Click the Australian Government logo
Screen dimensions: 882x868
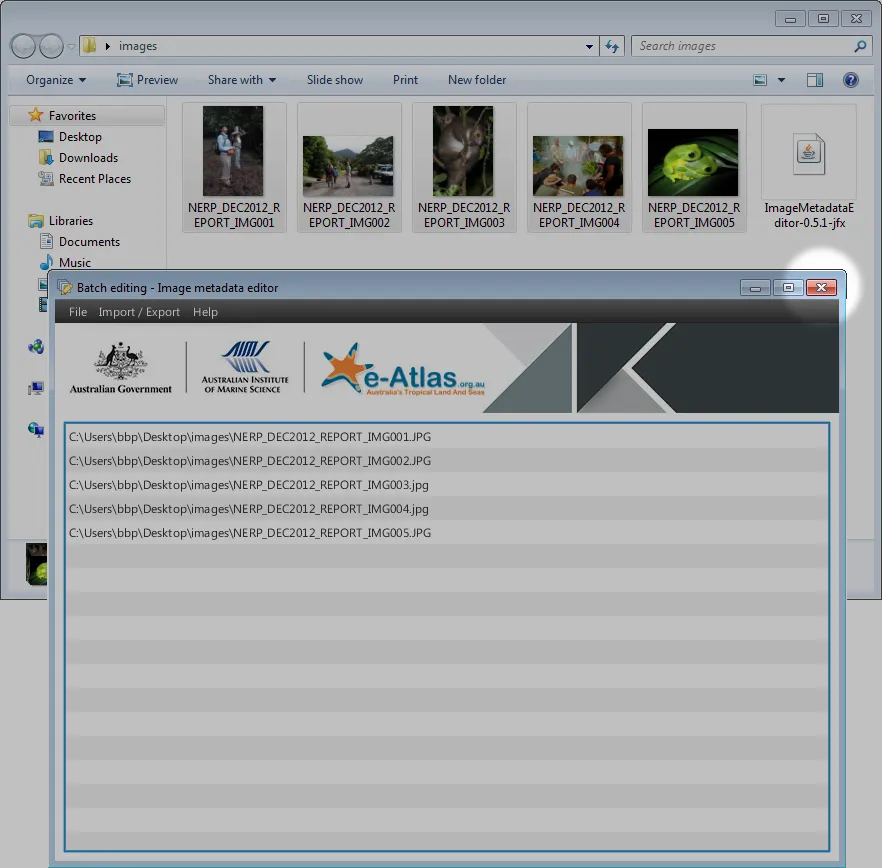[x=120, y=367]
